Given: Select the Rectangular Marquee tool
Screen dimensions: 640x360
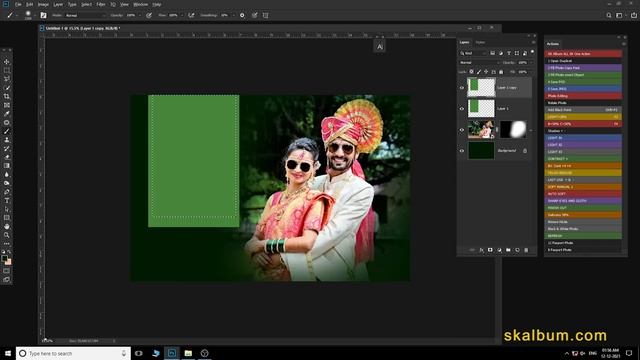Looking at the screenshot, I should (7, 70).
